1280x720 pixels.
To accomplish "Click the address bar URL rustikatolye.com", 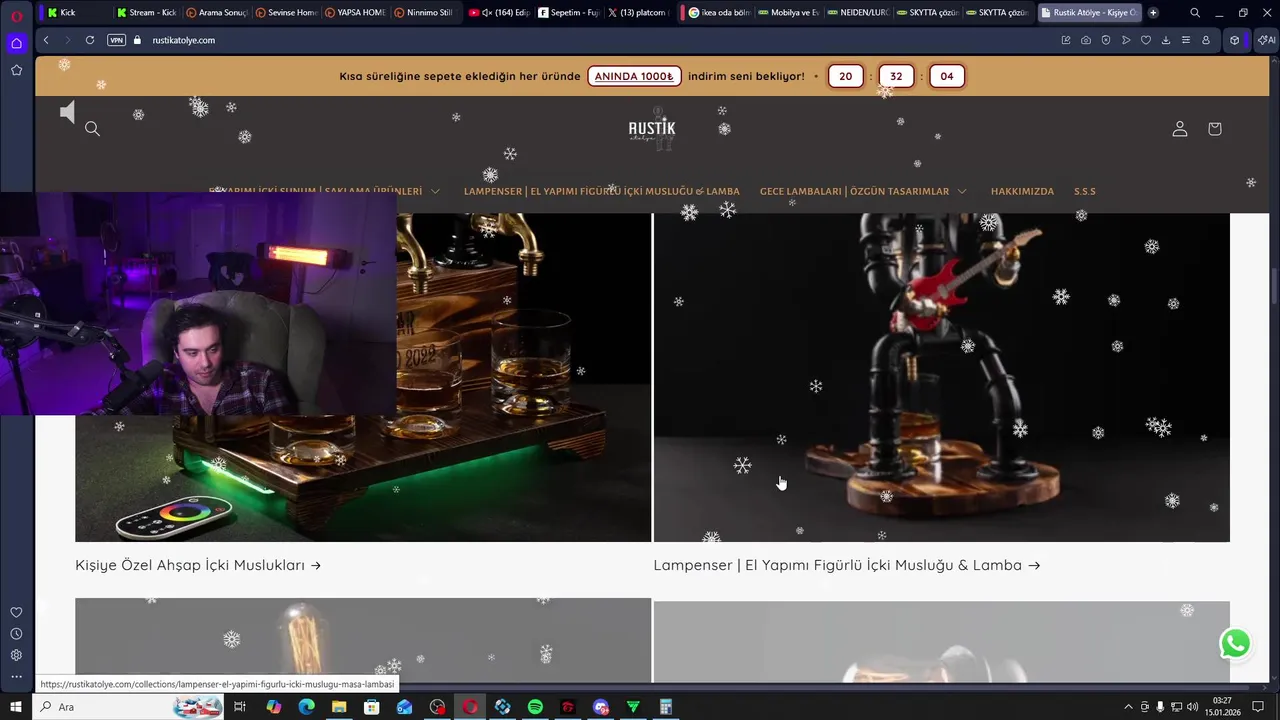I will pos(183,40).
